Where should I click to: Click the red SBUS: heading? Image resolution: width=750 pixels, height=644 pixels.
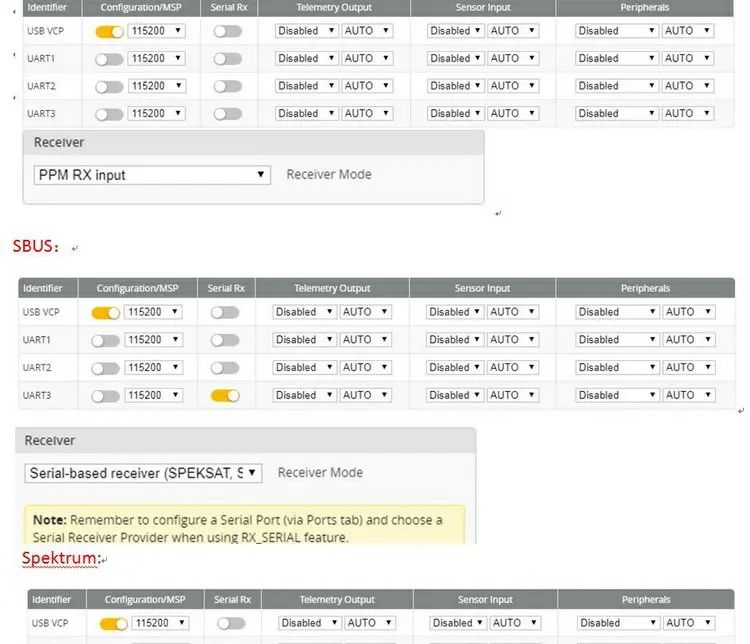click(36, 246)
